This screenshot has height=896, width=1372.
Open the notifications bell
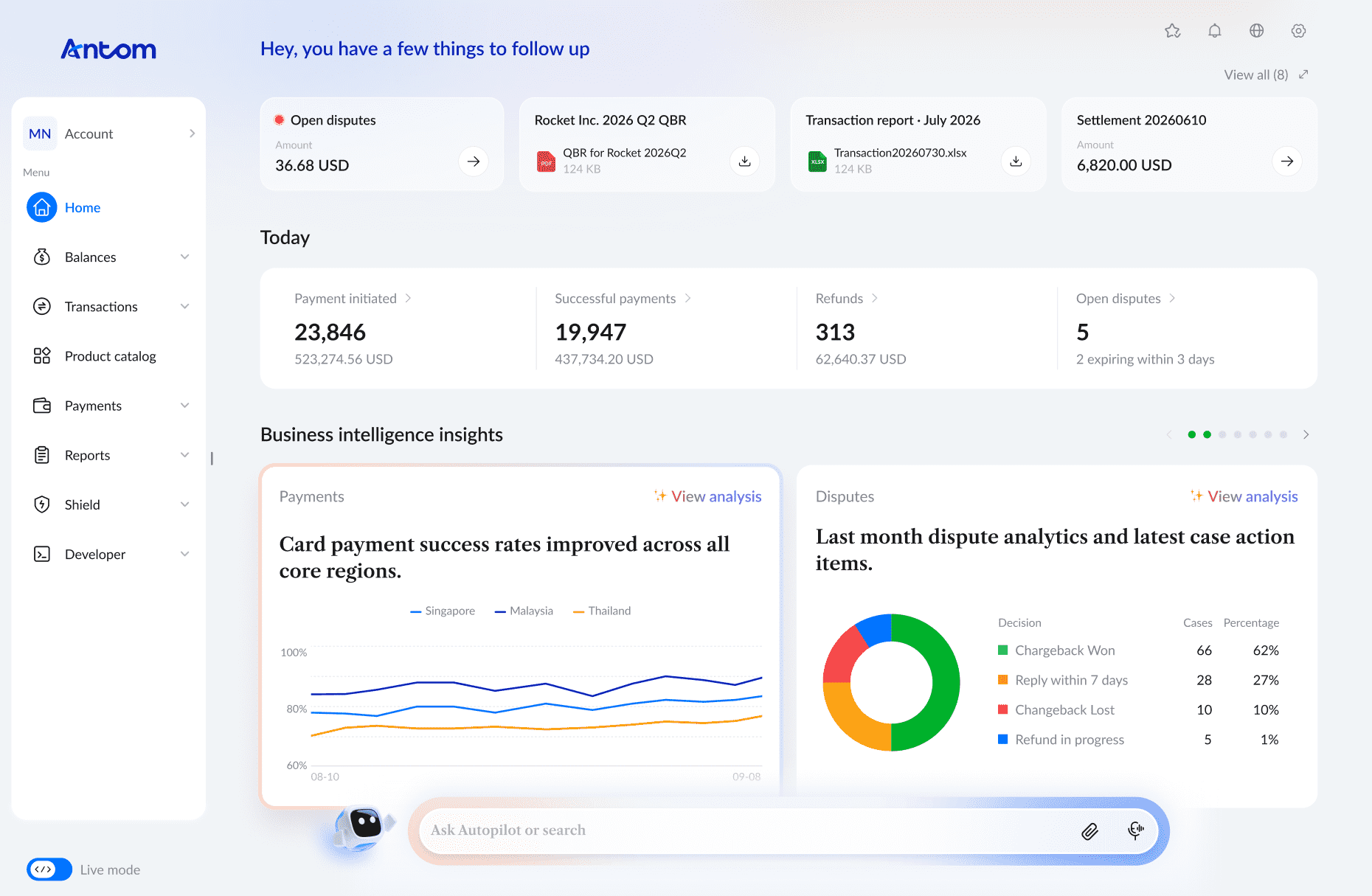coord(1215,31)
